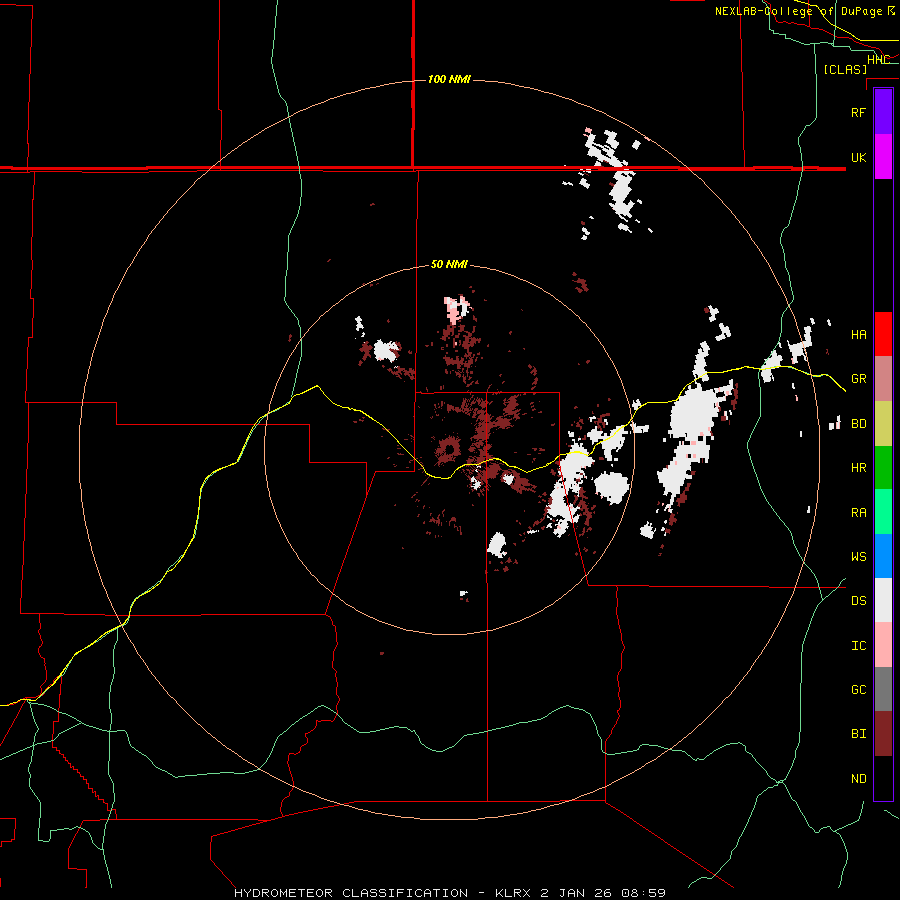Image resolution: width=900 pixels, height=900 pixels.
Task: Select the GR graupel color swatch
Action: (x=883, y=378)
